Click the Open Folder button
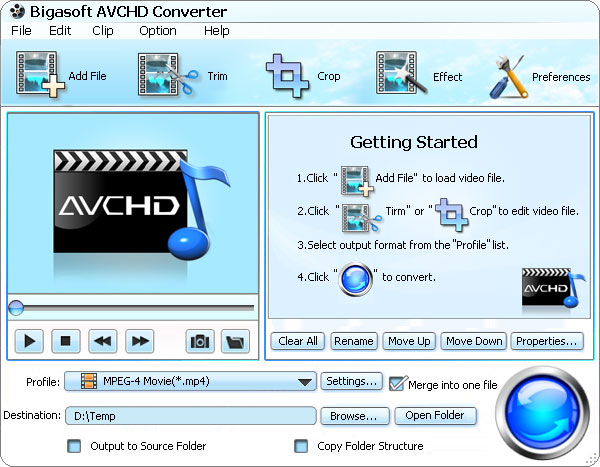600x467 pixels. [x=435, y=416]
